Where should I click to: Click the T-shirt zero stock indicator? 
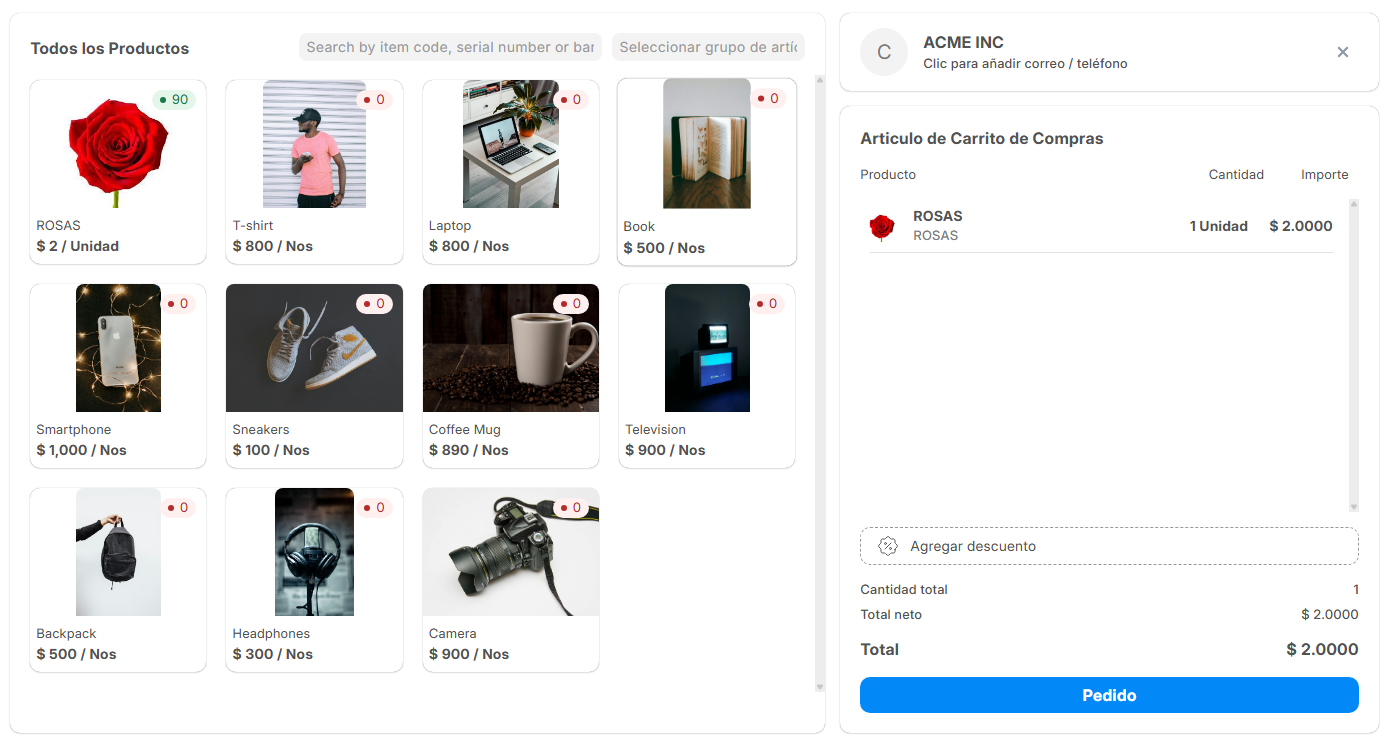click(x=374, y=99)
